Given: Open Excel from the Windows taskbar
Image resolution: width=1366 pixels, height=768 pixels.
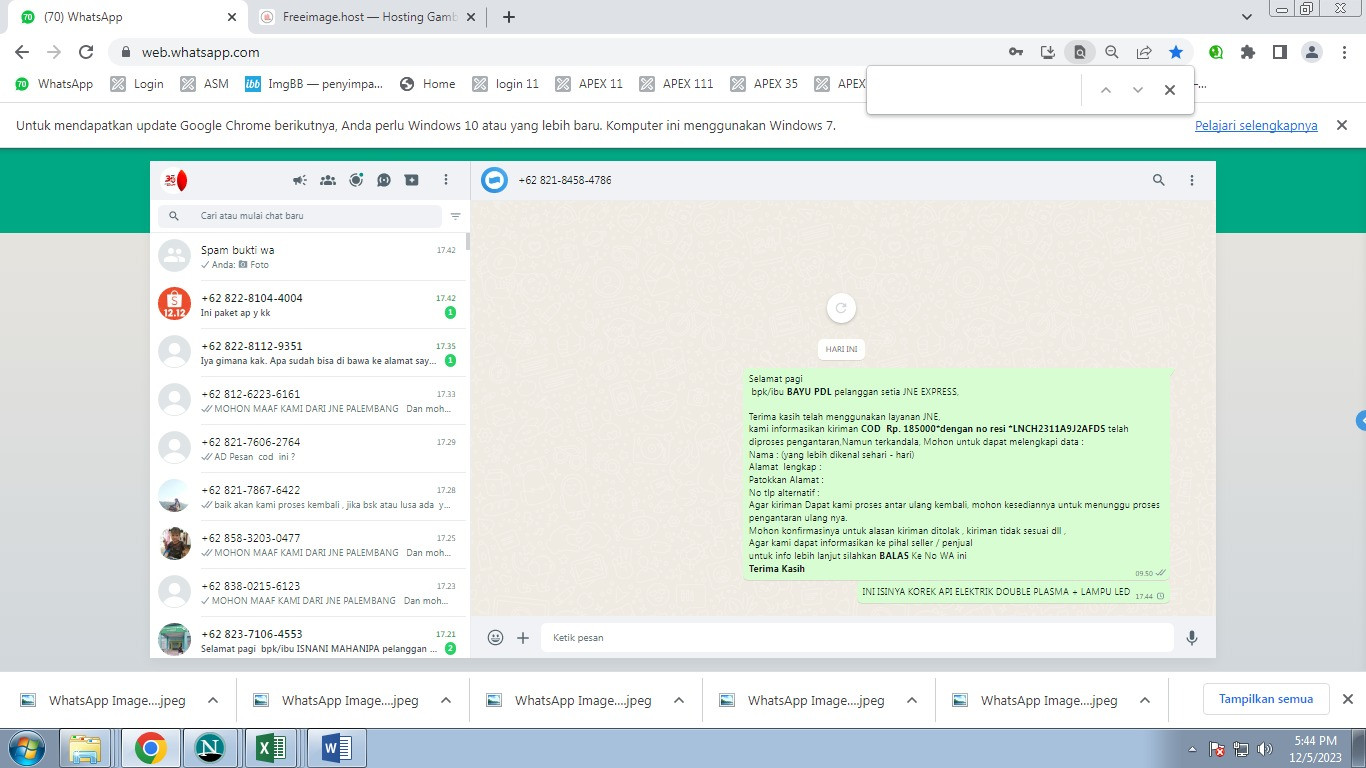Looking at the screenshot, I should coord(273,748).
